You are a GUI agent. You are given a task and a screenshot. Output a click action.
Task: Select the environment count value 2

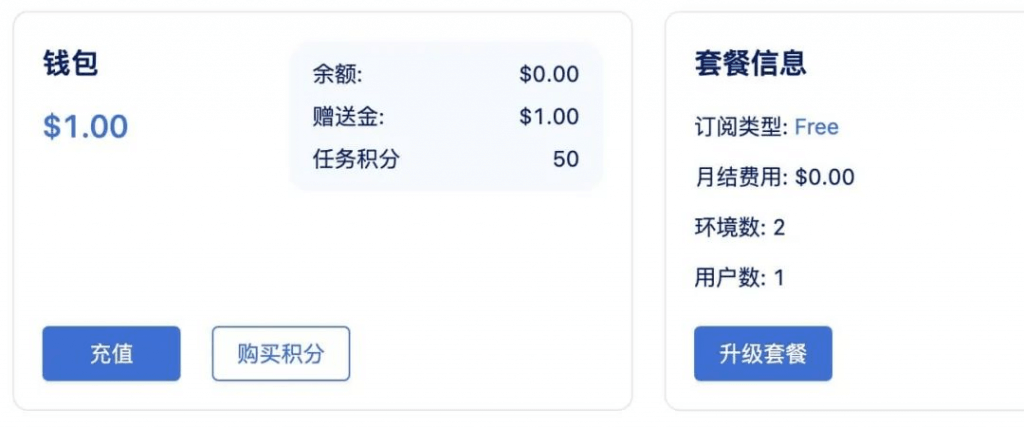(779, 228)
